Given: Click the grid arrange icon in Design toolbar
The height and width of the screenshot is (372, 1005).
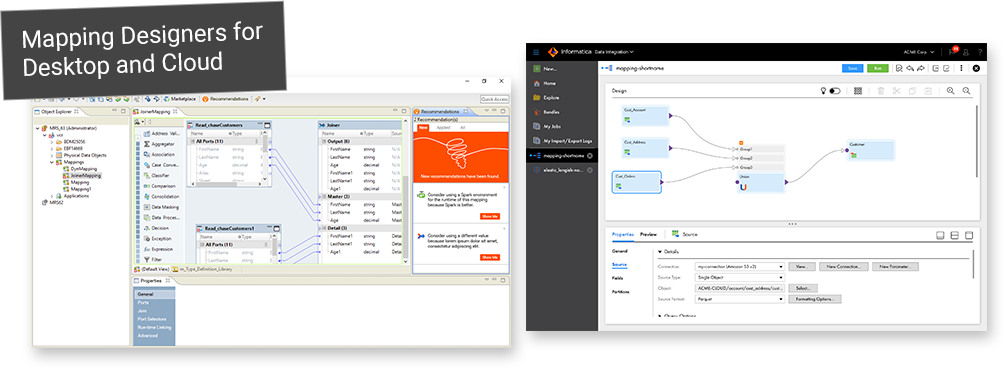Looking at the screenshot, I should point(858,91).
